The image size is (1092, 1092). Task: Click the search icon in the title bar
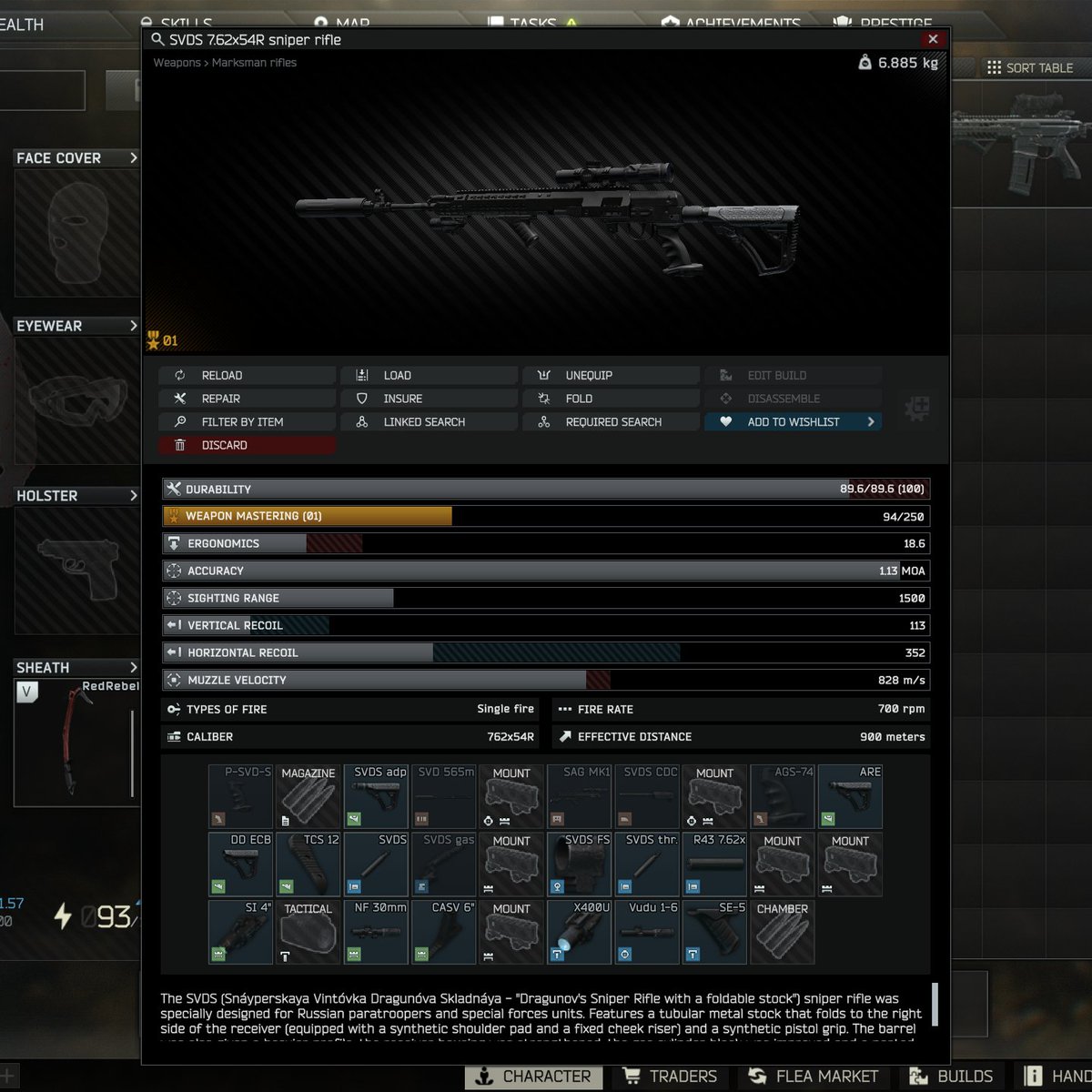pyautogui.click(x=157, y=39)
